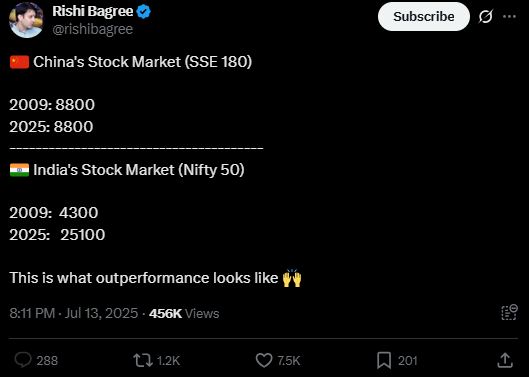Viewport: 529px width, 377px height.
Task: Click the reply speech bubble icon
Action: click(23, 360)
